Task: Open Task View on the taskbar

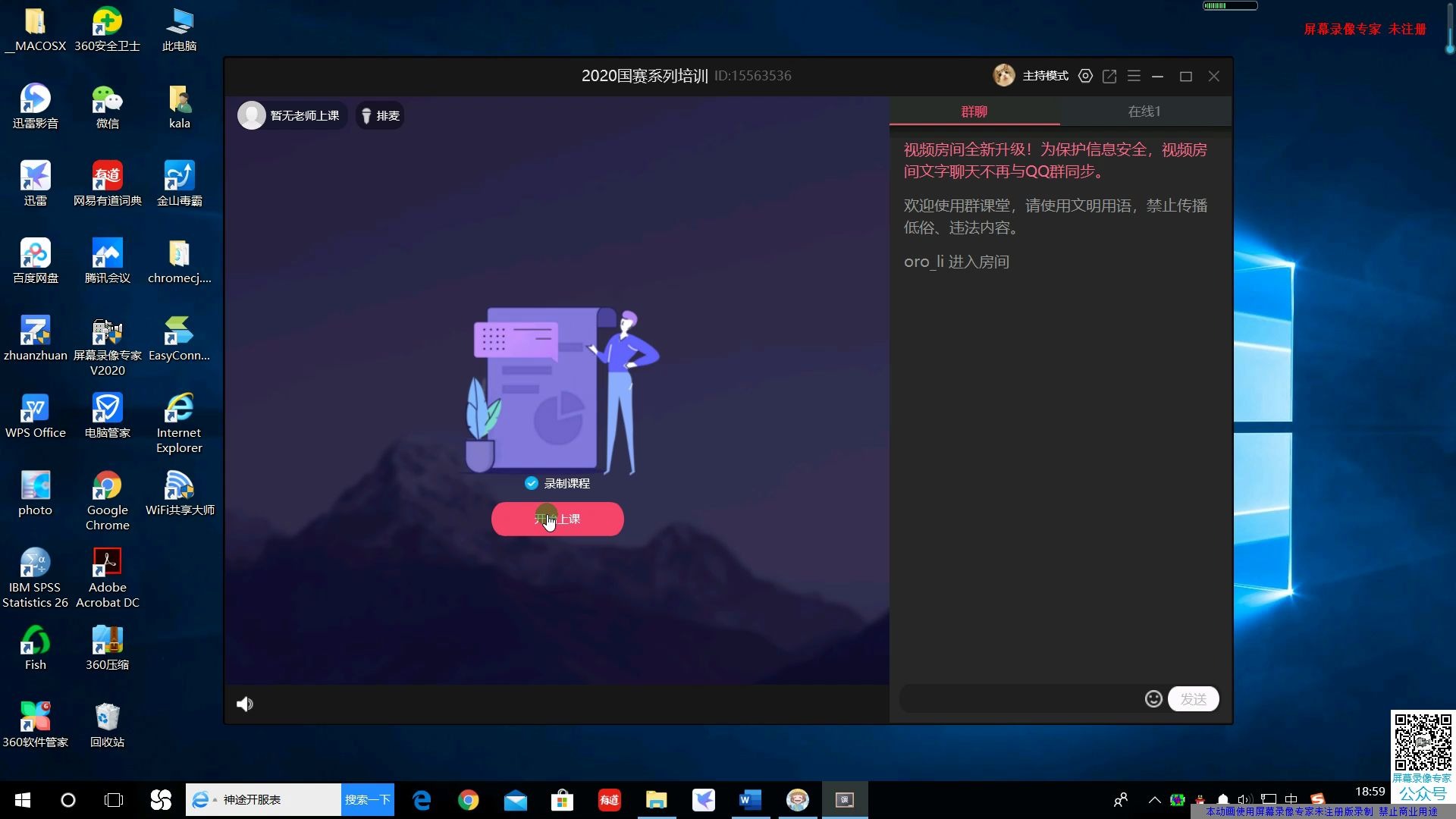Action: pyautogui.click(x=114, y=800)
